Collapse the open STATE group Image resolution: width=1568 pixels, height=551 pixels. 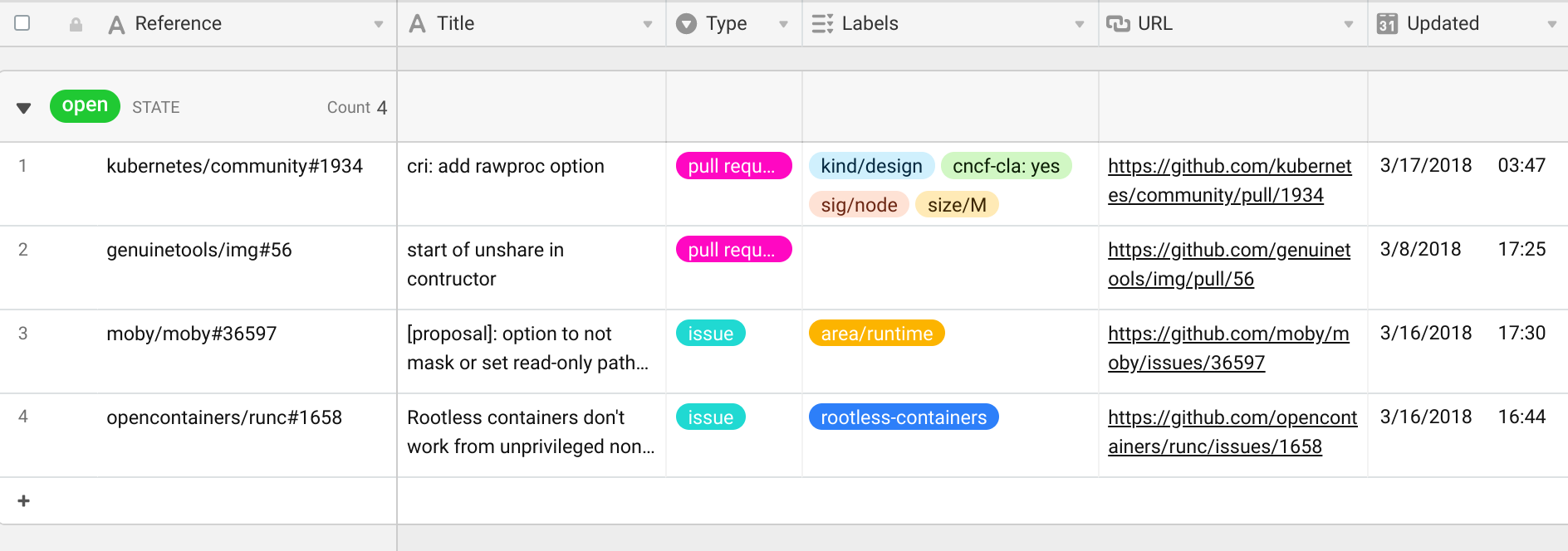coord(24,108)
